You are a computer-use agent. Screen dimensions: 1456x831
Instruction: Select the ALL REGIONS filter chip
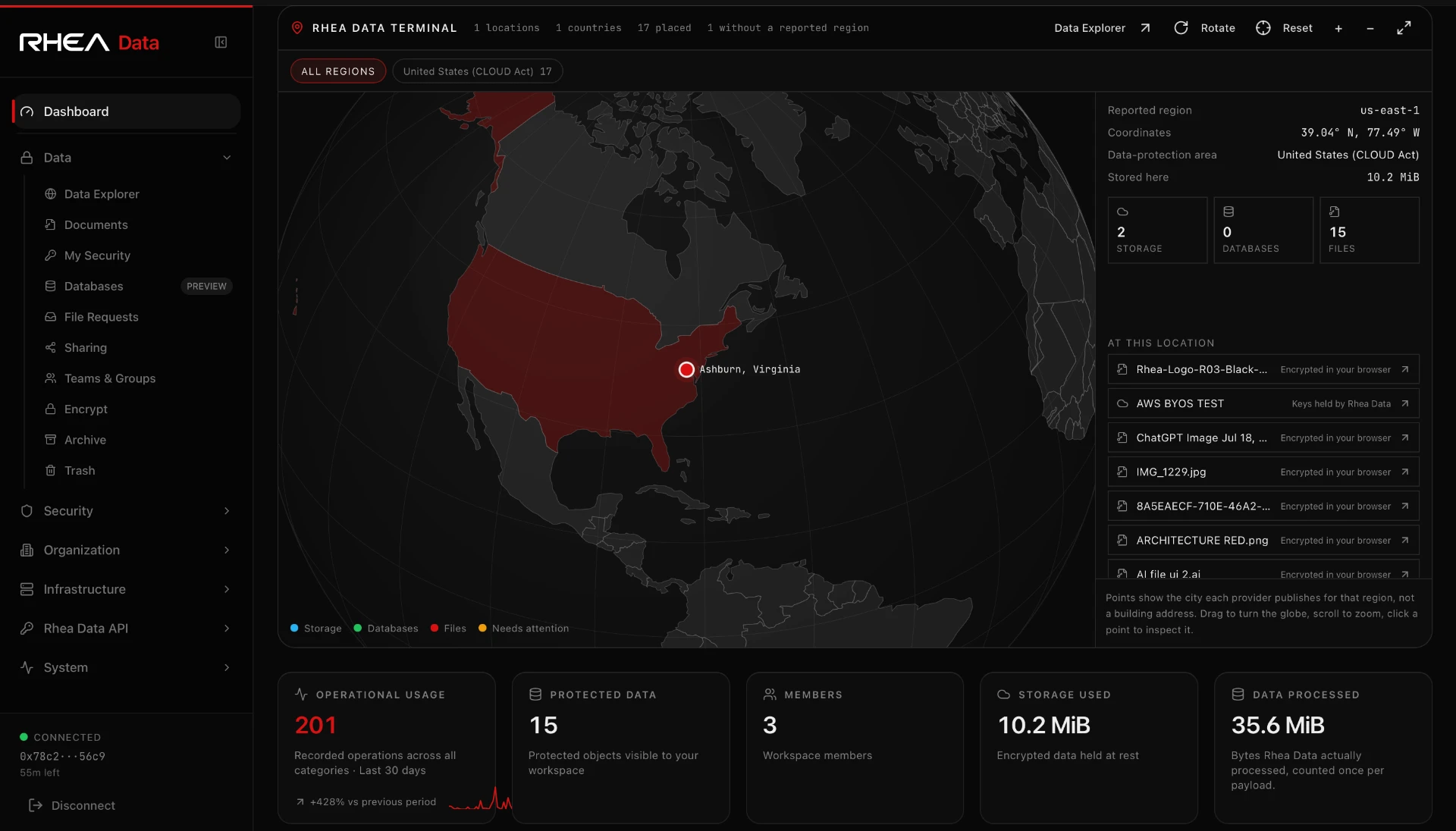pos(338,71)
